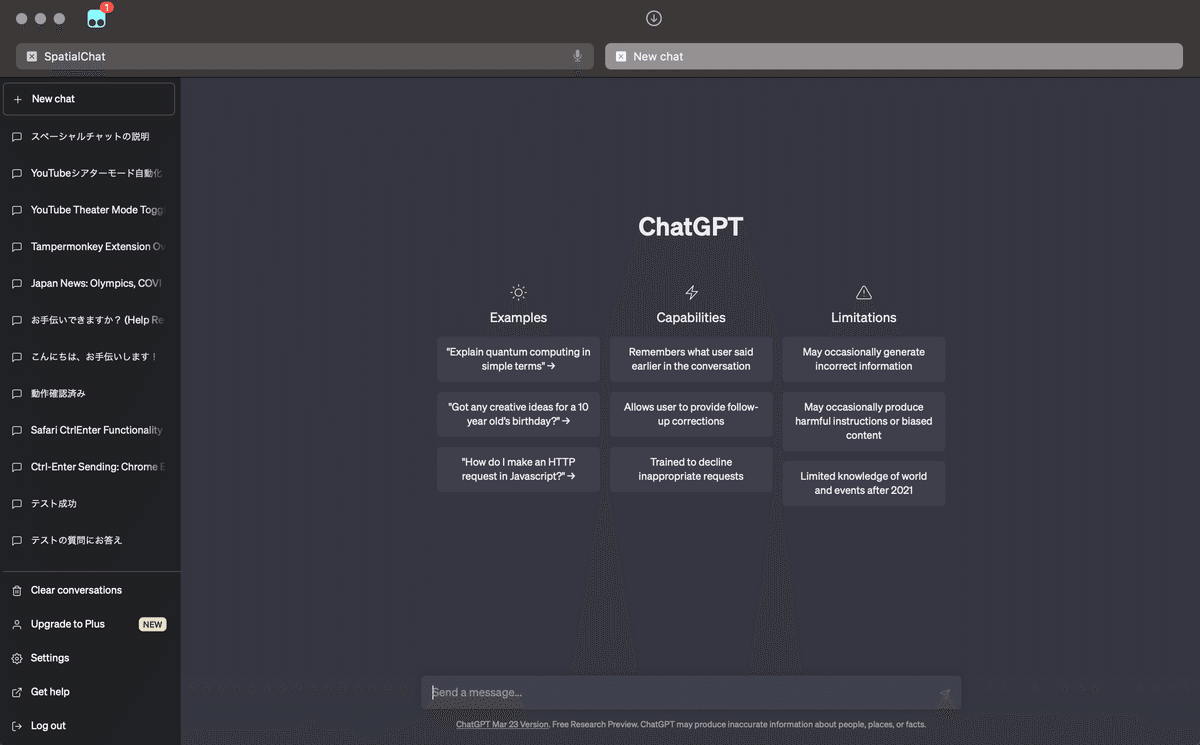1200x745 pixels.
Task: Click the lightning bolt icon above Capabilities
Action: click(x=691, y=293)
